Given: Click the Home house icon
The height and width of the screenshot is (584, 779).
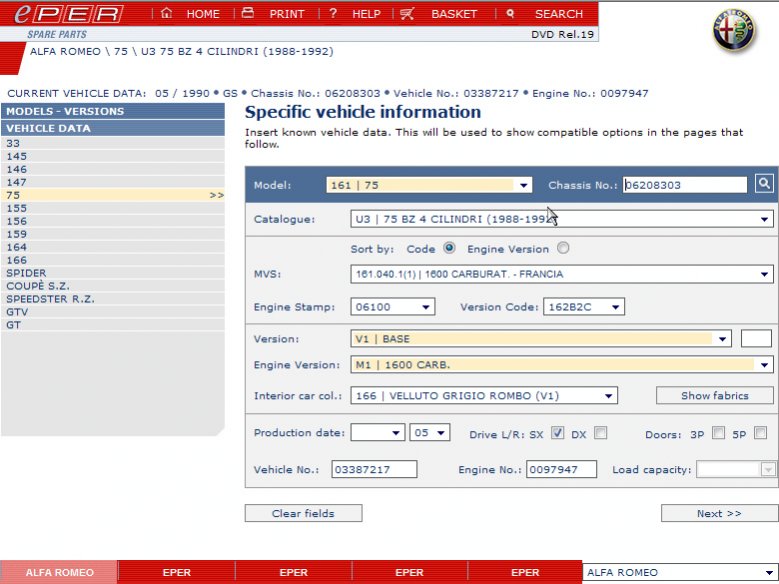Looking at the screenshot, I should [x=166, y=14].
